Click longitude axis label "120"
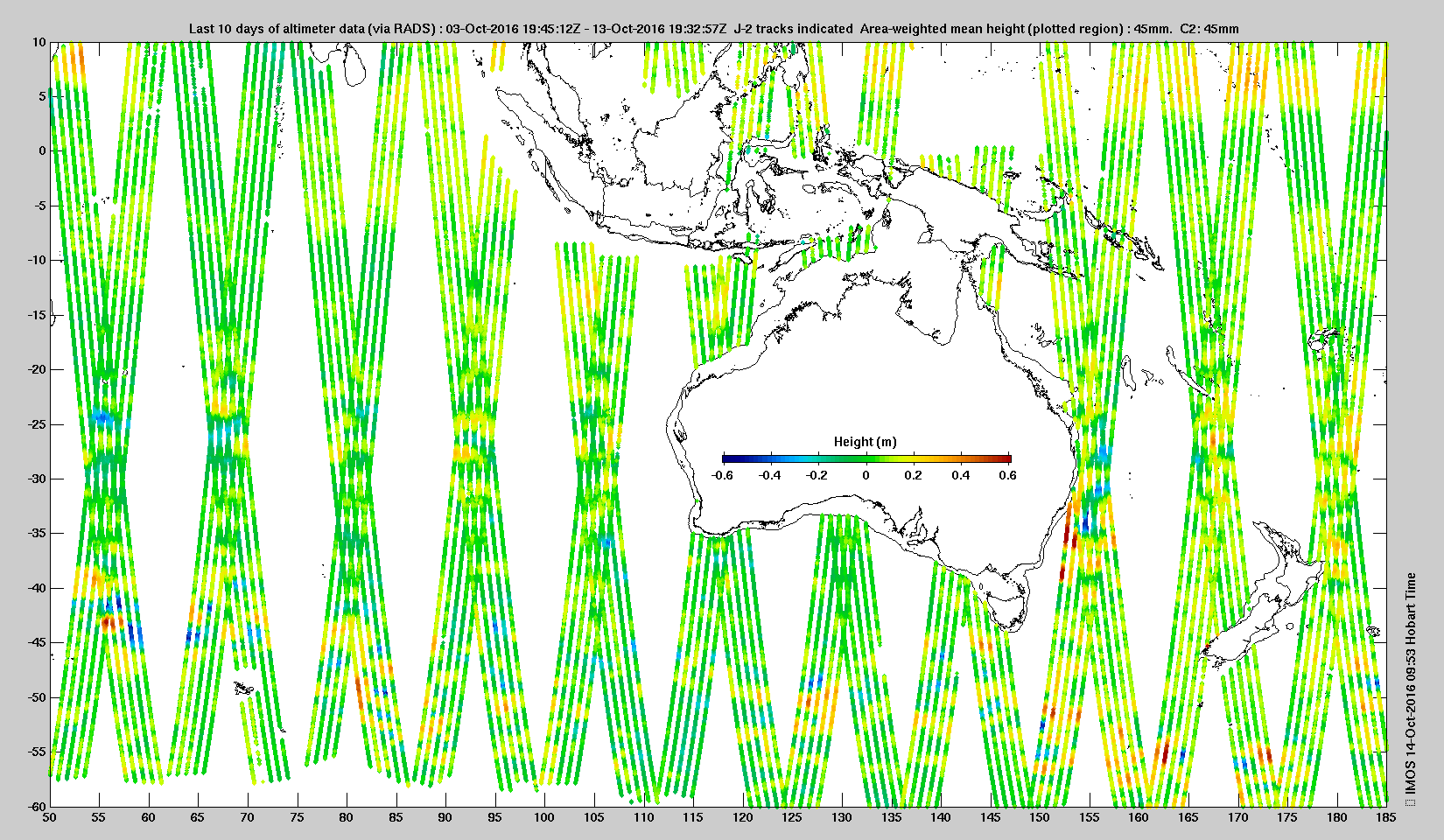1444x840 pixels. point(743,817)
